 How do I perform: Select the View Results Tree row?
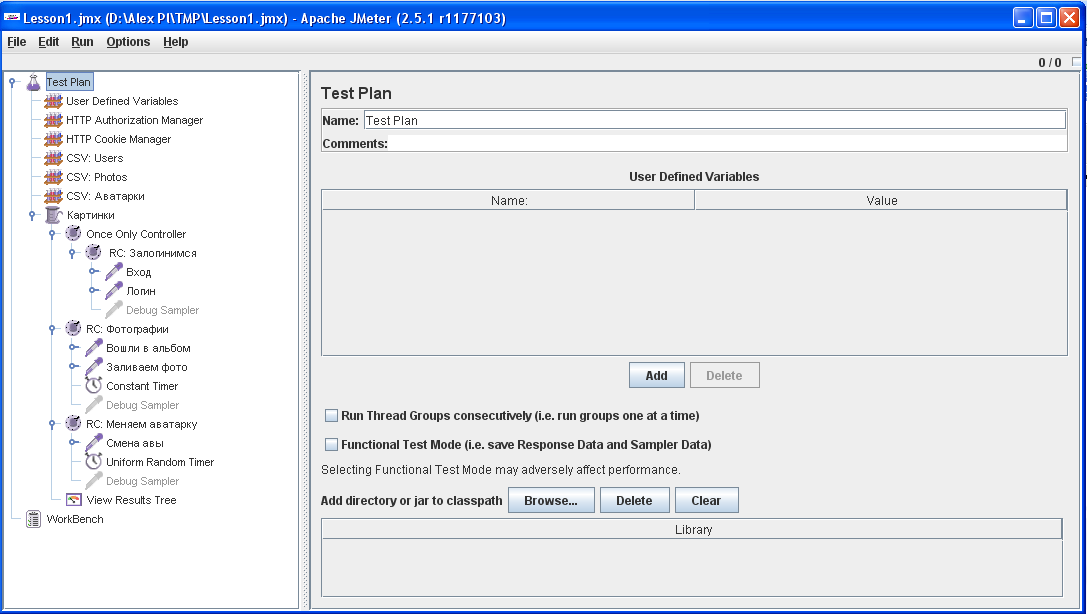pyautogui.click(x=131, y=500)
